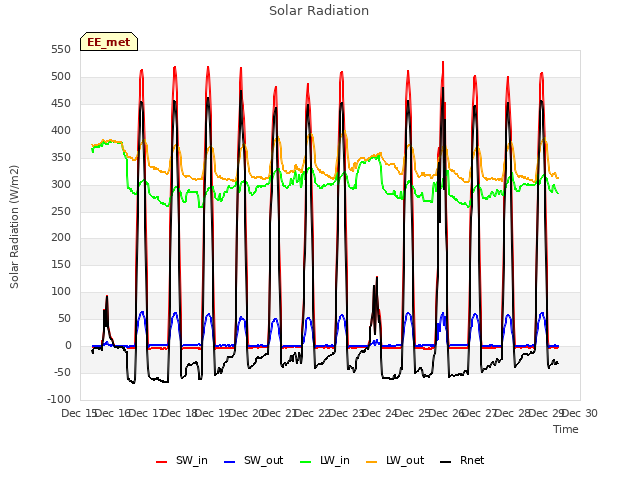Click the -100 y-axis tick label
The image size is (640, 480).
click(x=59, y=399)
